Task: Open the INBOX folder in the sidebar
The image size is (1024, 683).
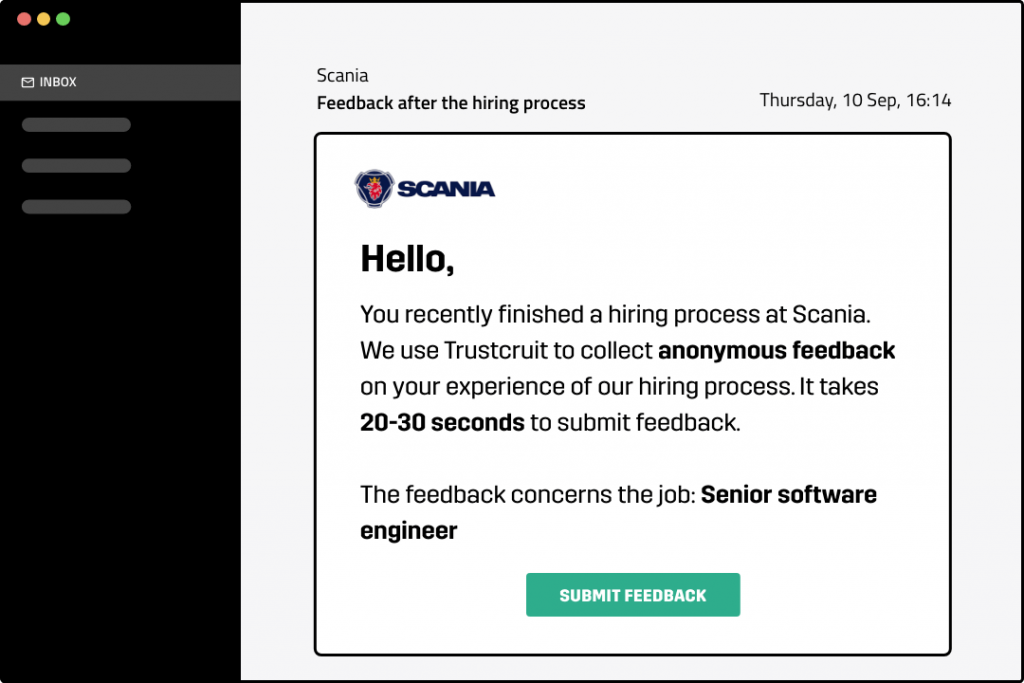Action: point(120,82)
